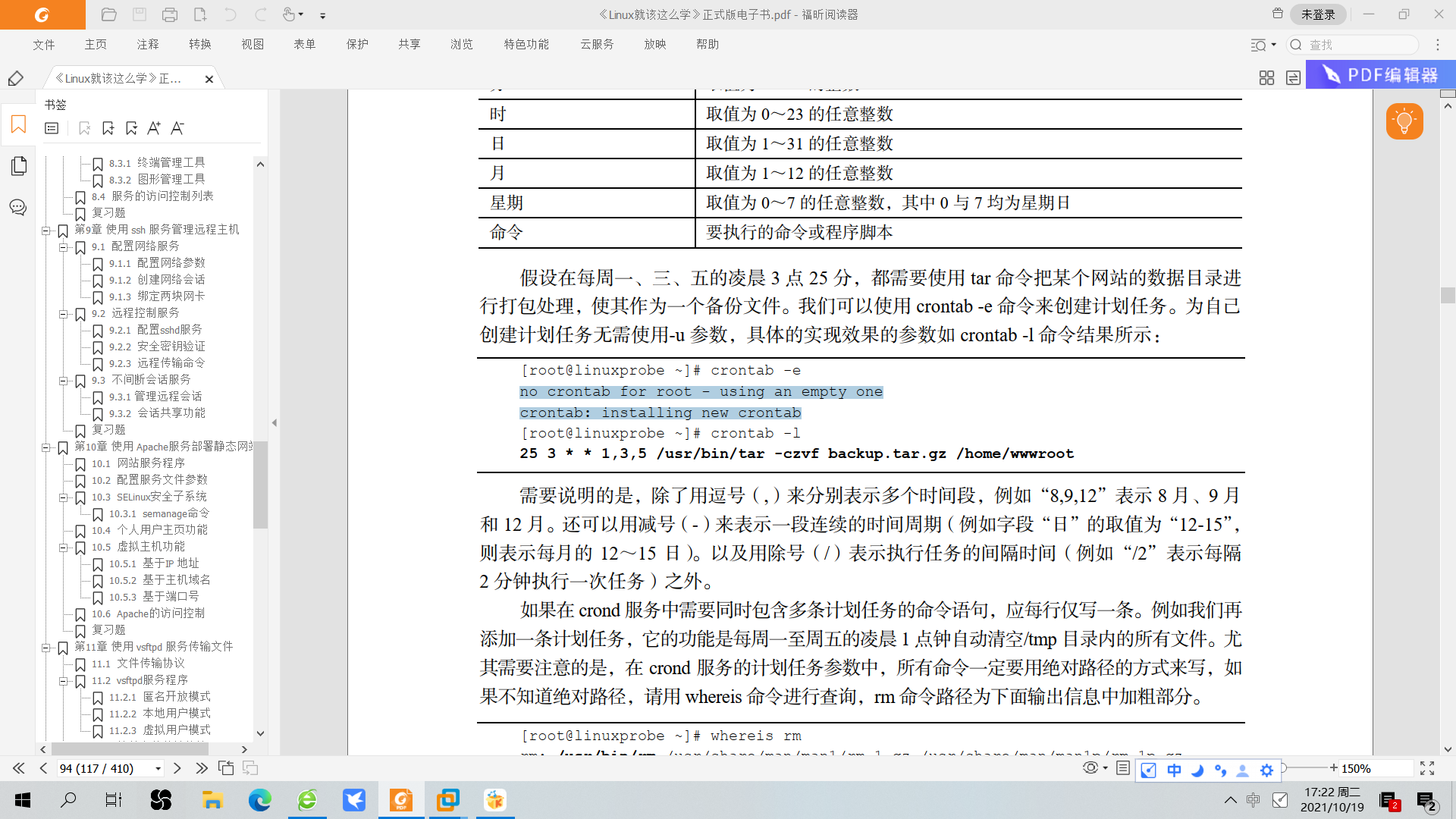The image size is (1456, 819).
Task: Open the eye reading mode dropdown
Action: click(x=1095, y=768)
